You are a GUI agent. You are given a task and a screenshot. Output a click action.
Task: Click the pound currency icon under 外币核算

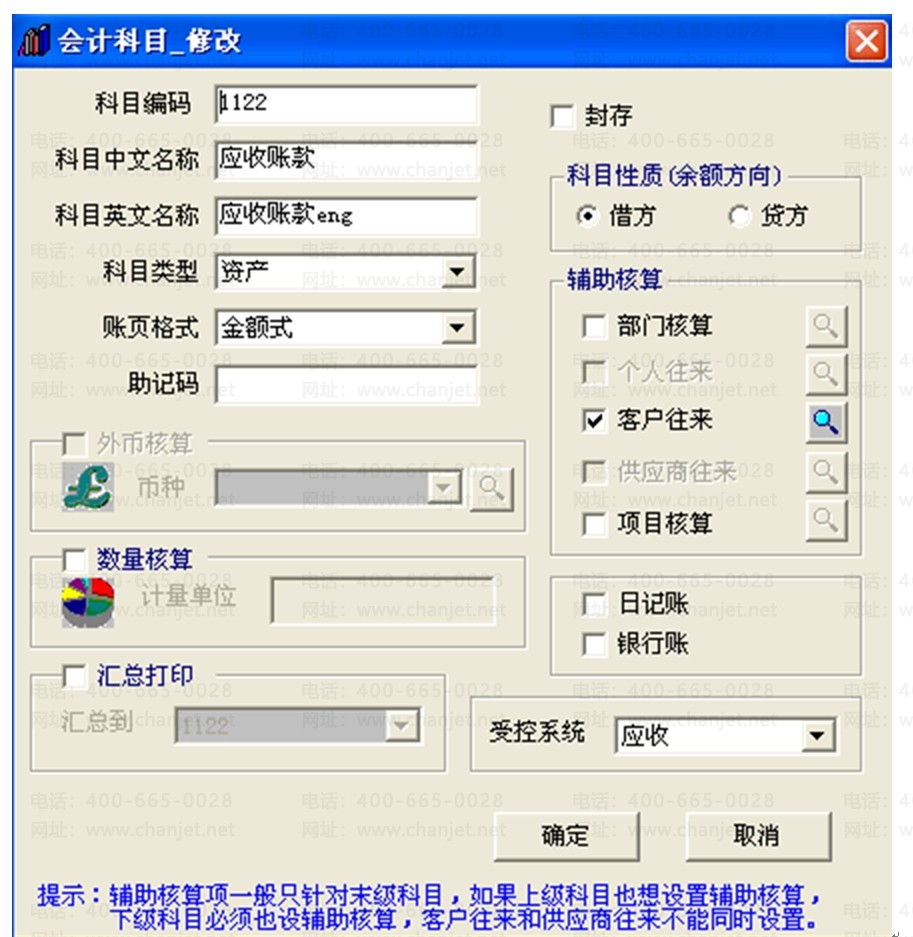pyautogui.click(x=87, y=486)
